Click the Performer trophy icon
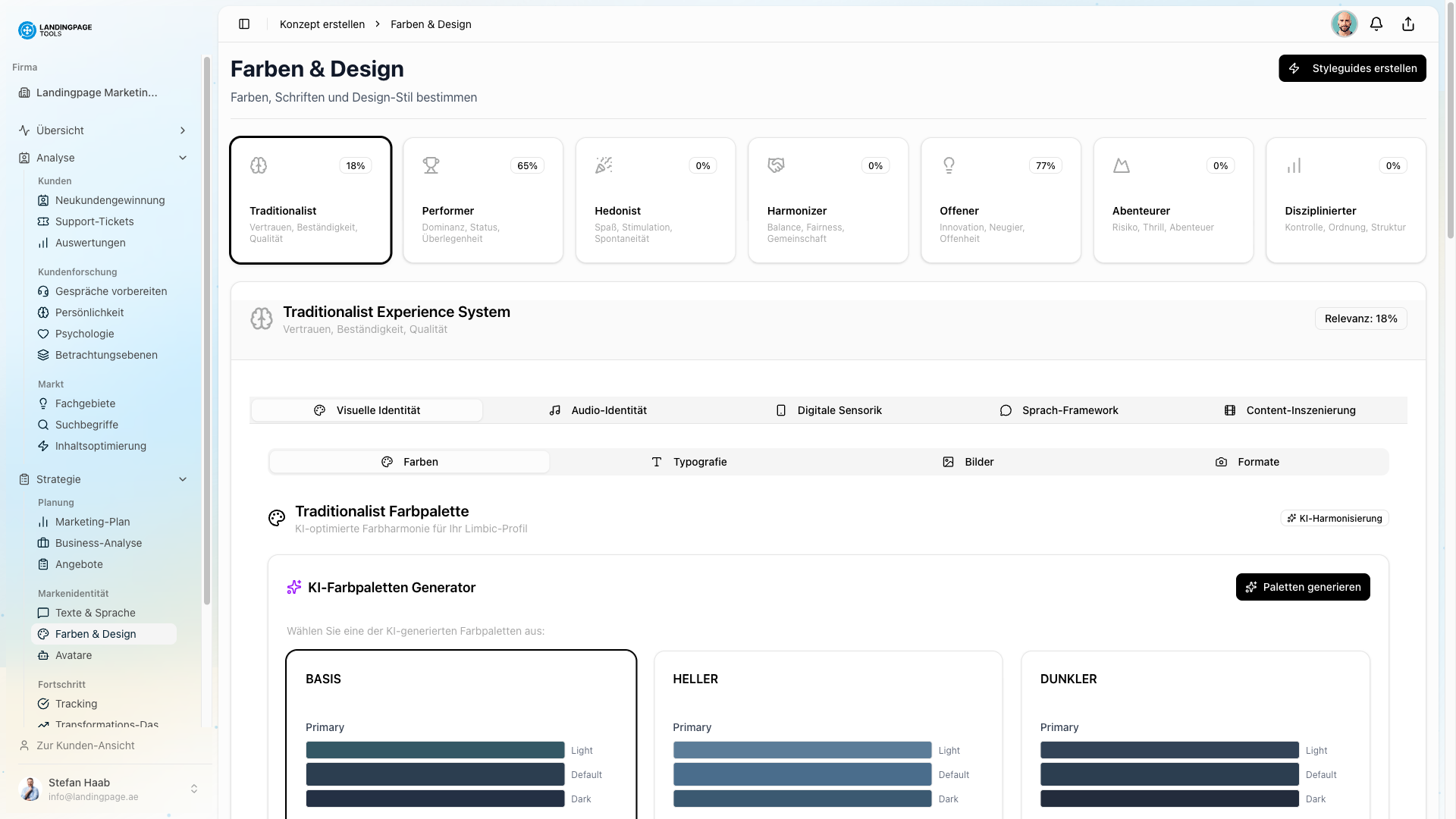Image resolution: width=1456 pixels, height=819 pixels. point(431,165)
